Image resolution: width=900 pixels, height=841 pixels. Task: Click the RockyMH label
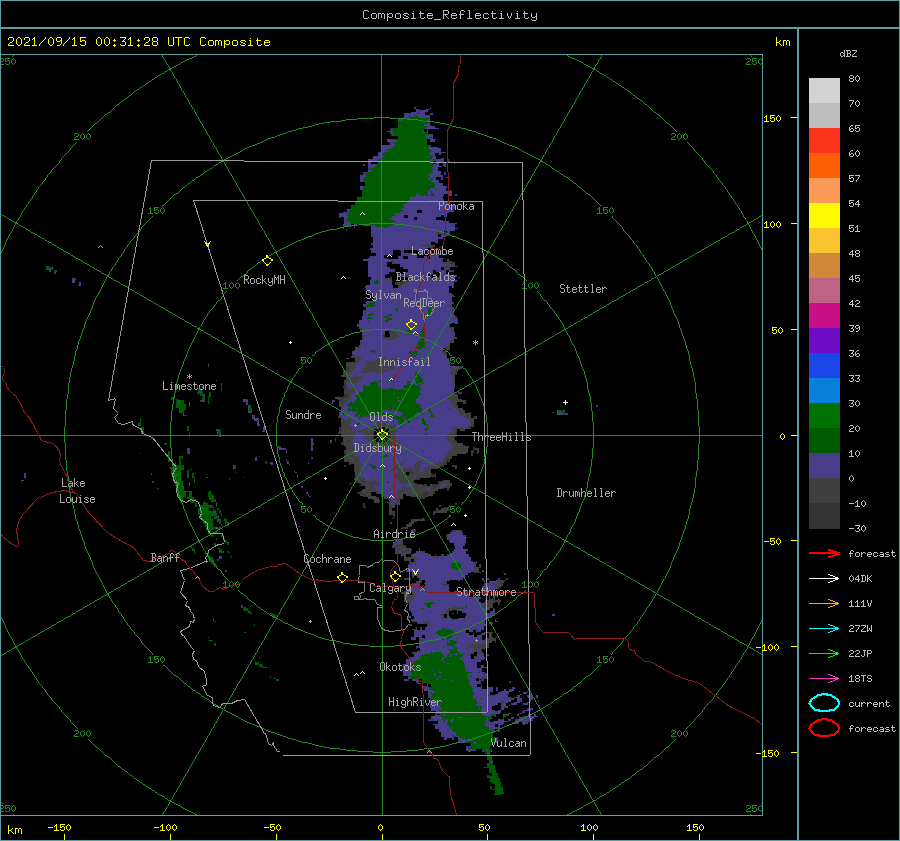point(264,280)
